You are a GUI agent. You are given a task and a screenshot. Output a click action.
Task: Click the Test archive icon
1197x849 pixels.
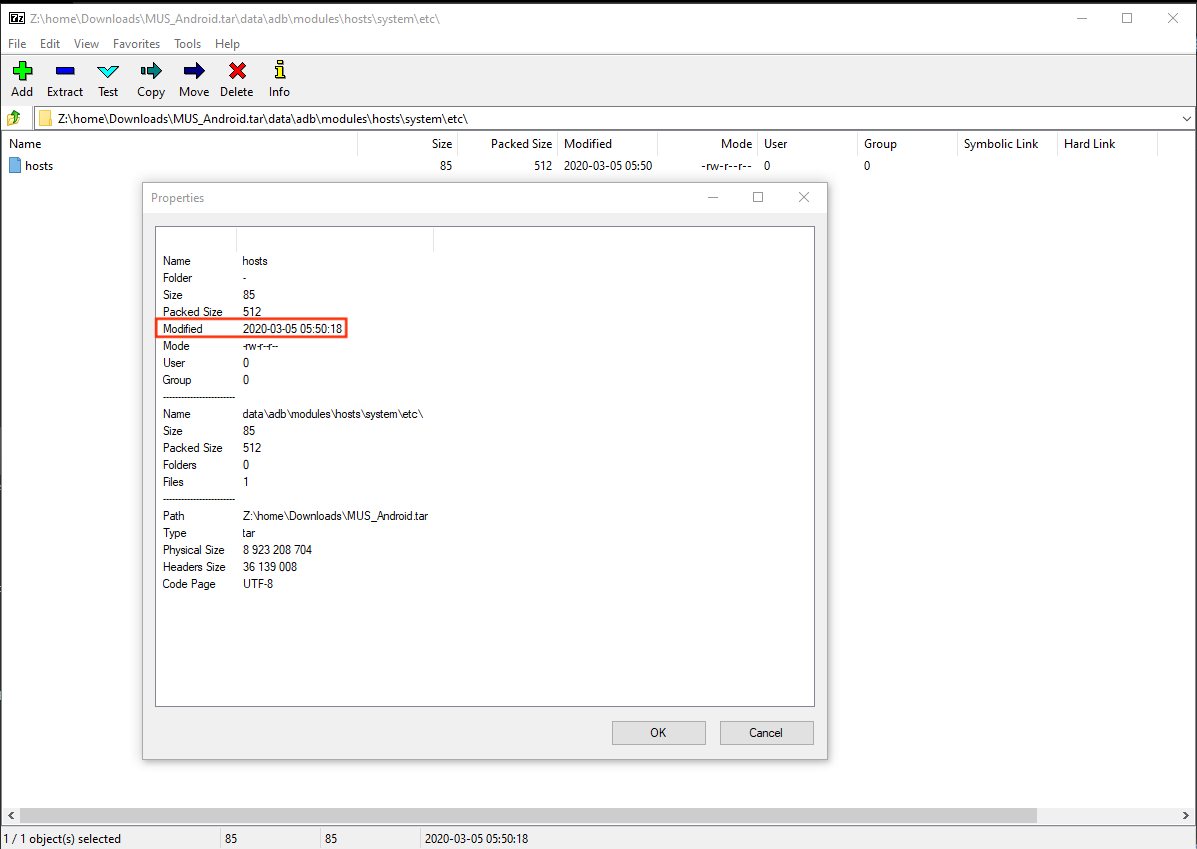pyautogui.click(x=107, y=71)
